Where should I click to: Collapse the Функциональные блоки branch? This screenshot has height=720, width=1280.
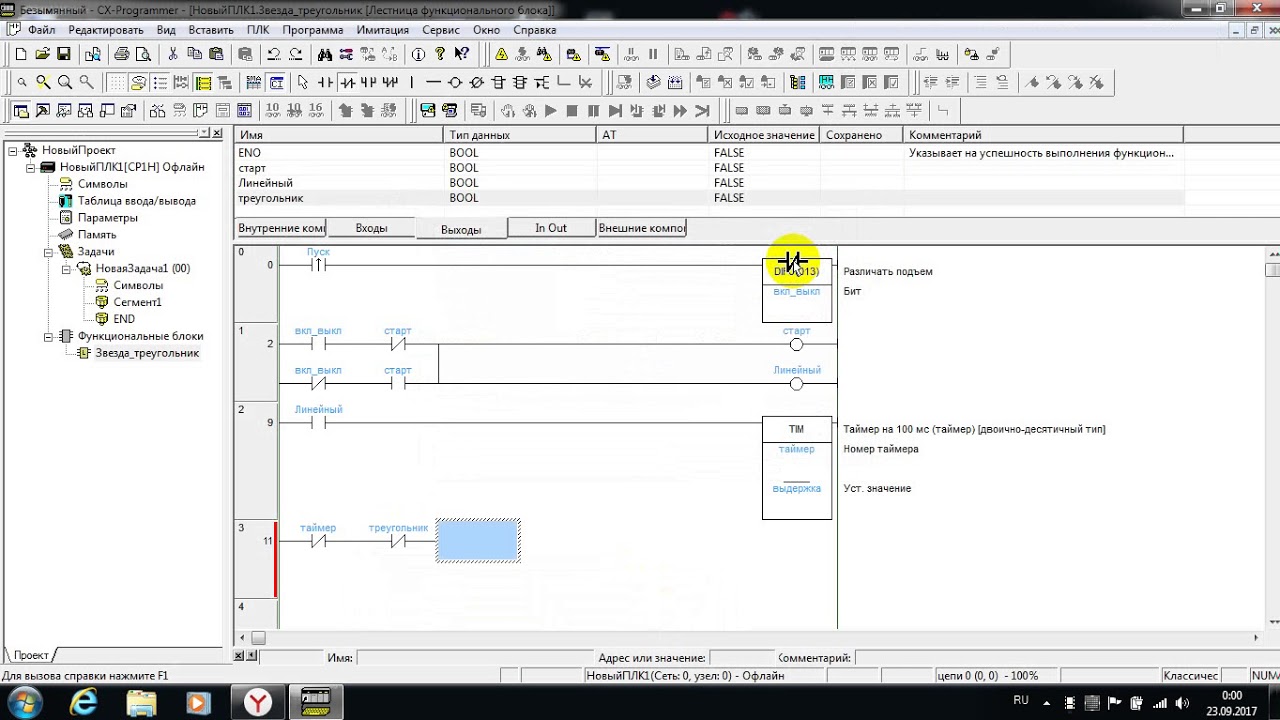[x=47, y=336]
